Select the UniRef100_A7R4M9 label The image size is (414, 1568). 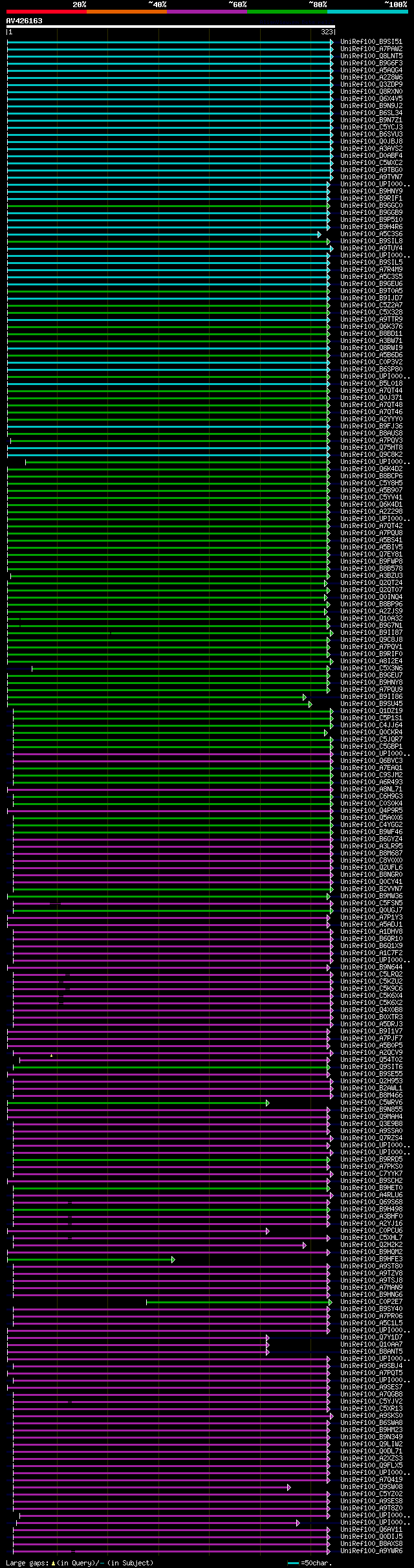(x=371, y=270)
